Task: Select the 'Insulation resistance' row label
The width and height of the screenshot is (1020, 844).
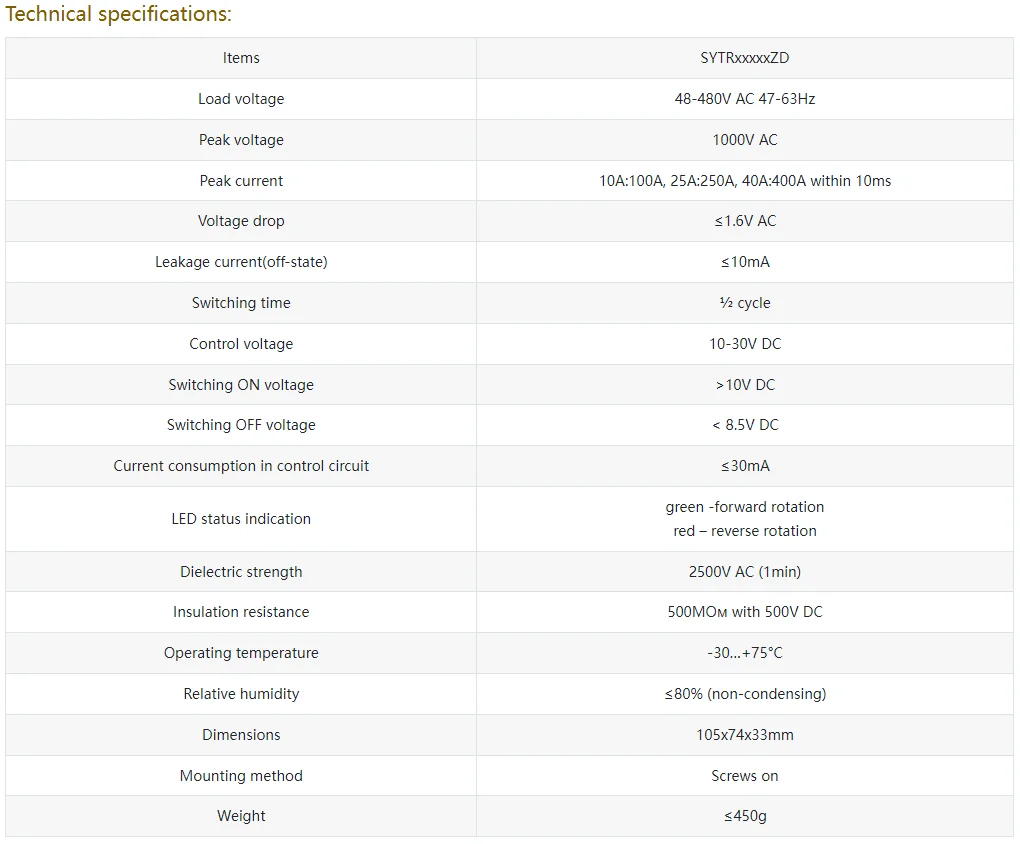Action: pos(241,612)
